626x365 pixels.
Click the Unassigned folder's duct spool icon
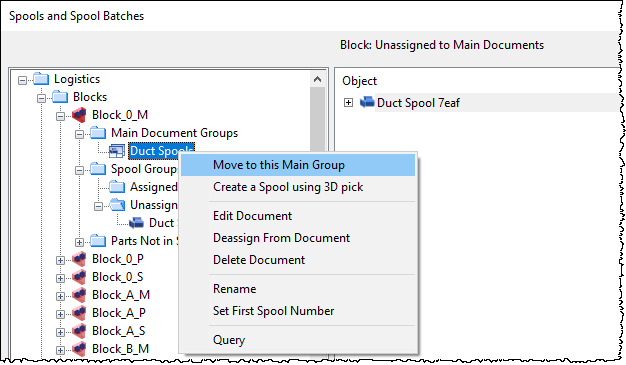pyautogui.click(x=136, y=222)
